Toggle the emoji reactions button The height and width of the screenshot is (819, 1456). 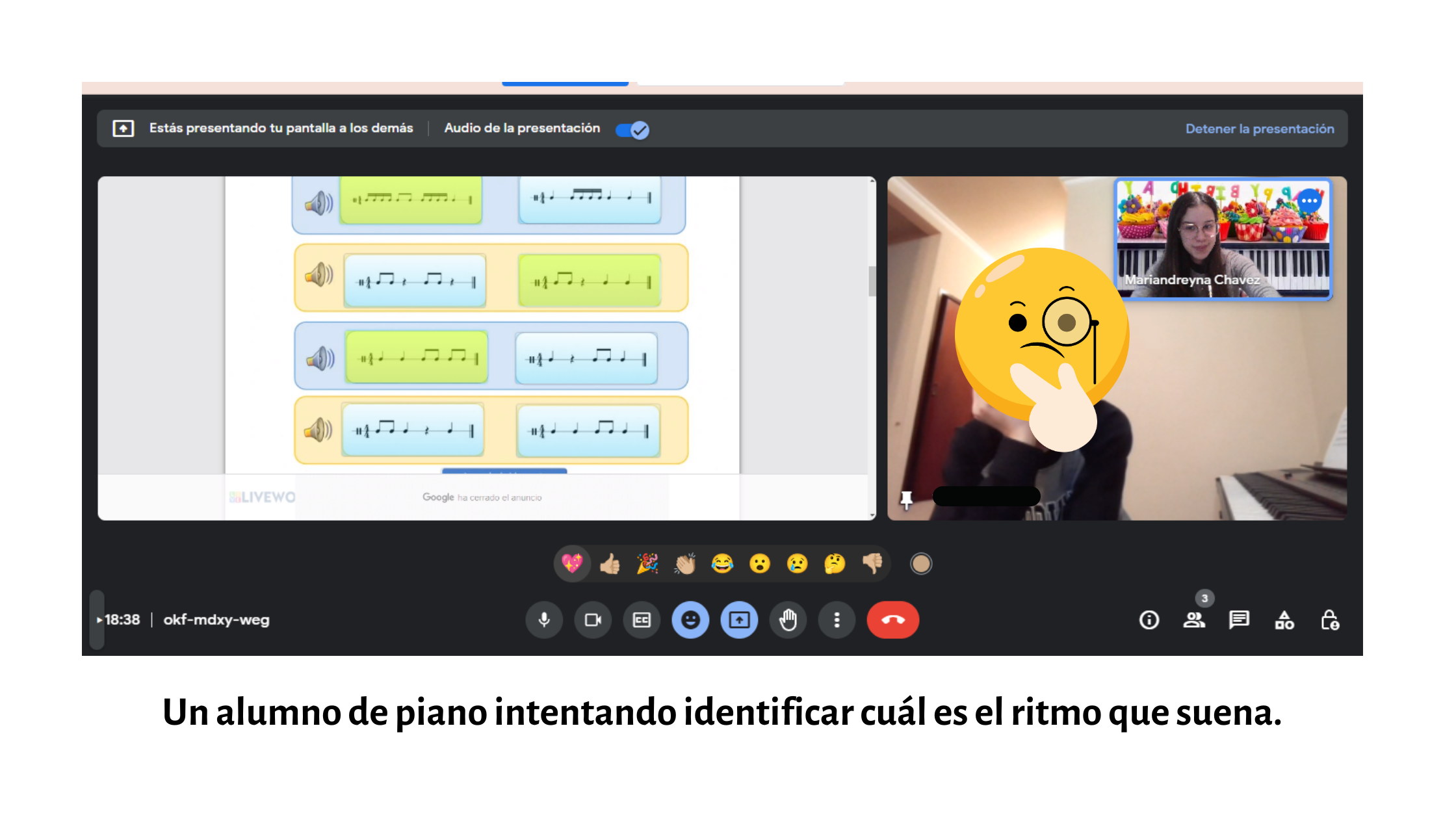point(690,620)
